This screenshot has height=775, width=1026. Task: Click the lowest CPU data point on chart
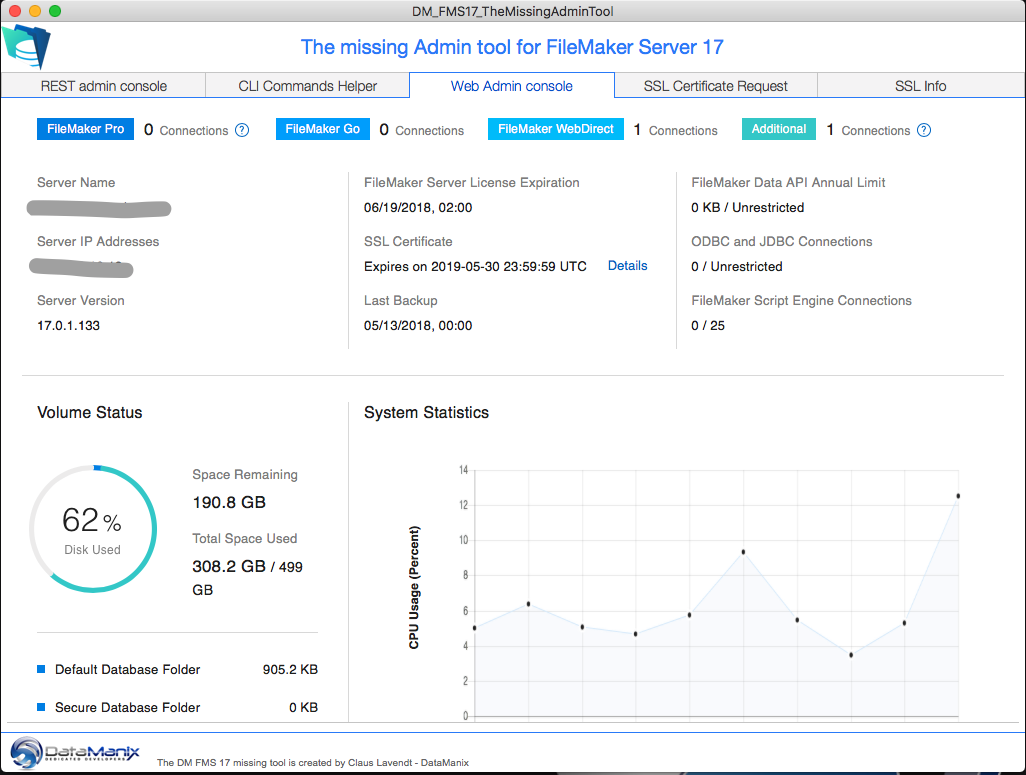pyautogui.click(x=851, y=655)
